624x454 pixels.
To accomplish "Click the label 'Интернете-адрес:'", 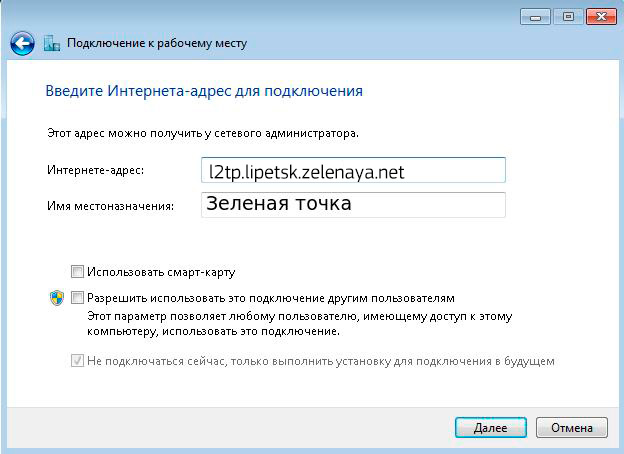I will tap(96, 170).
